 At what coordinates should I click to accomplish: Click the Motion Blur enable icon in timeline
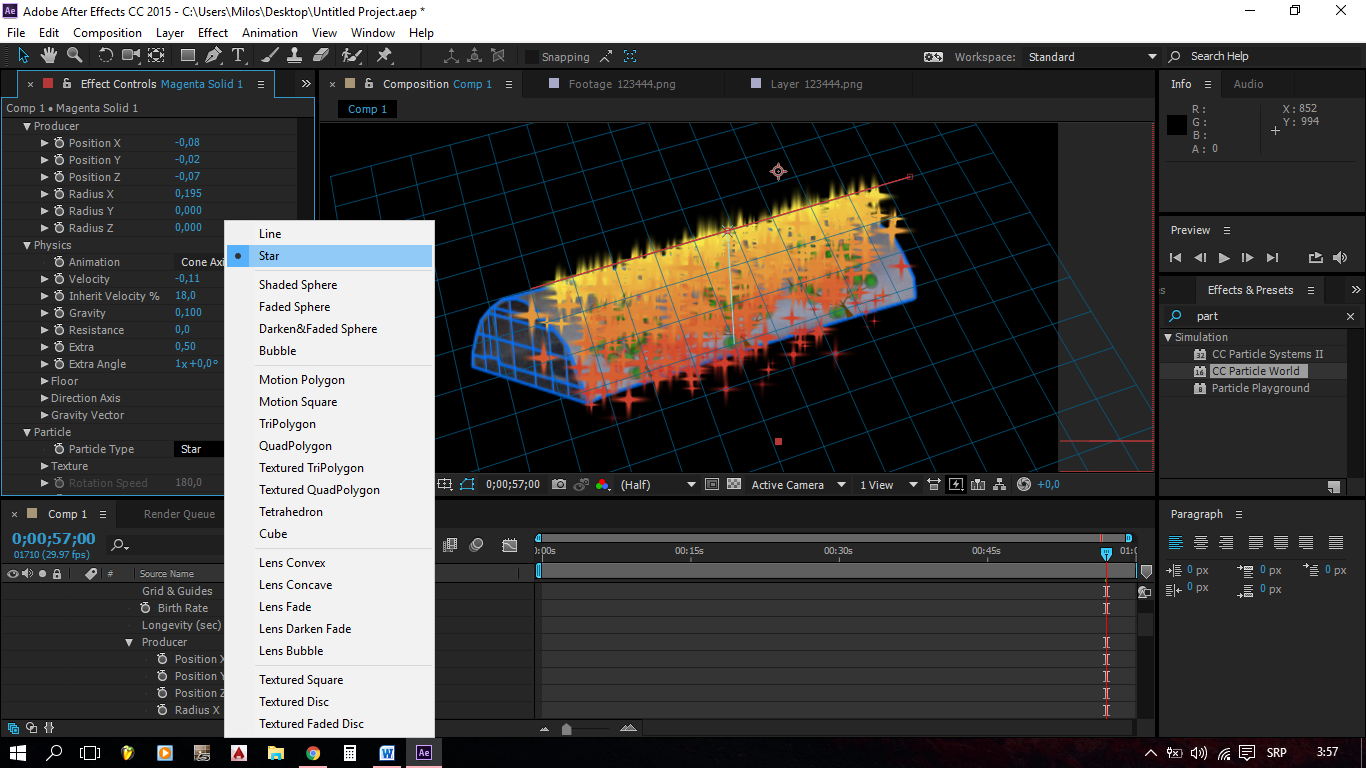[477, 545]
